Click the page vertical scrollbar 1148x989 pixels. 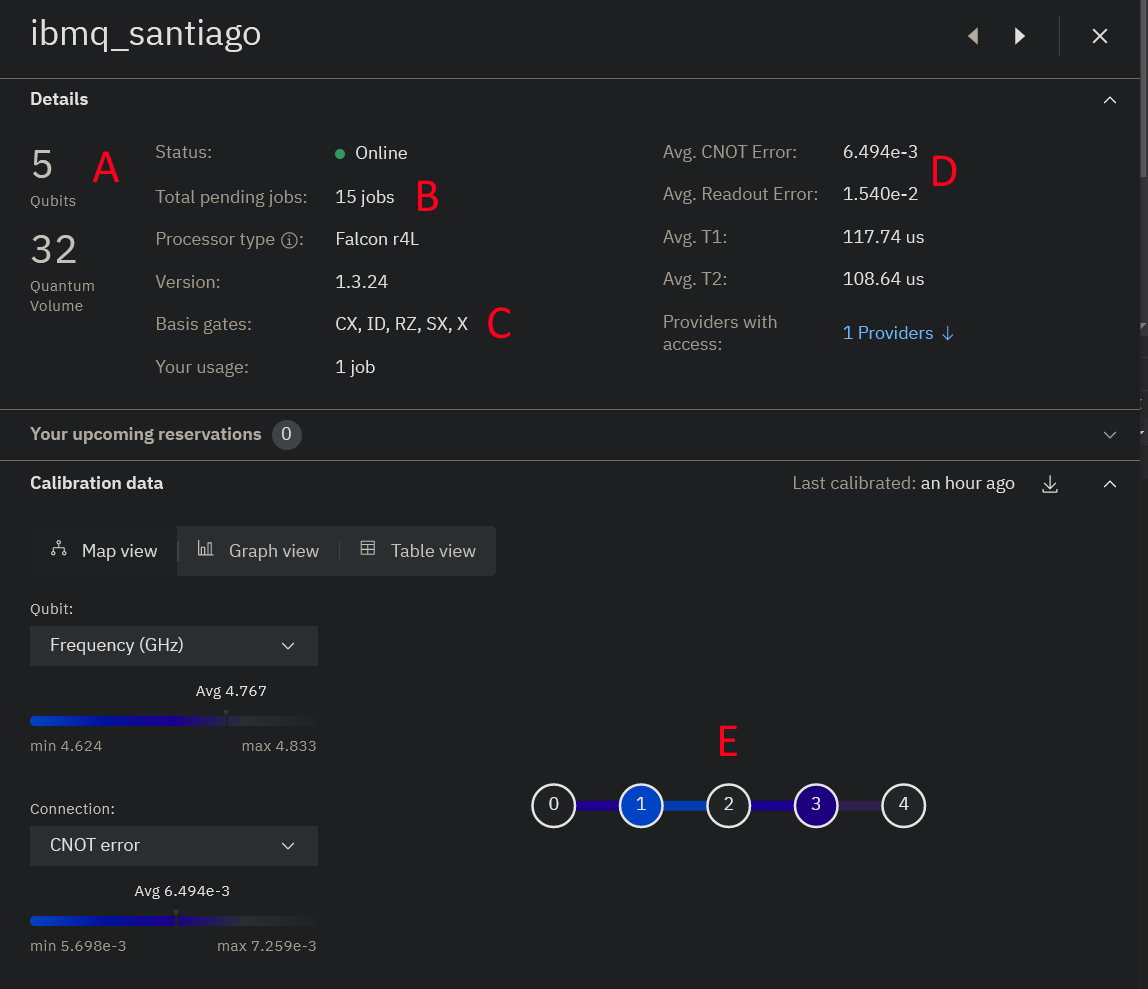(x=1144, y=88)
